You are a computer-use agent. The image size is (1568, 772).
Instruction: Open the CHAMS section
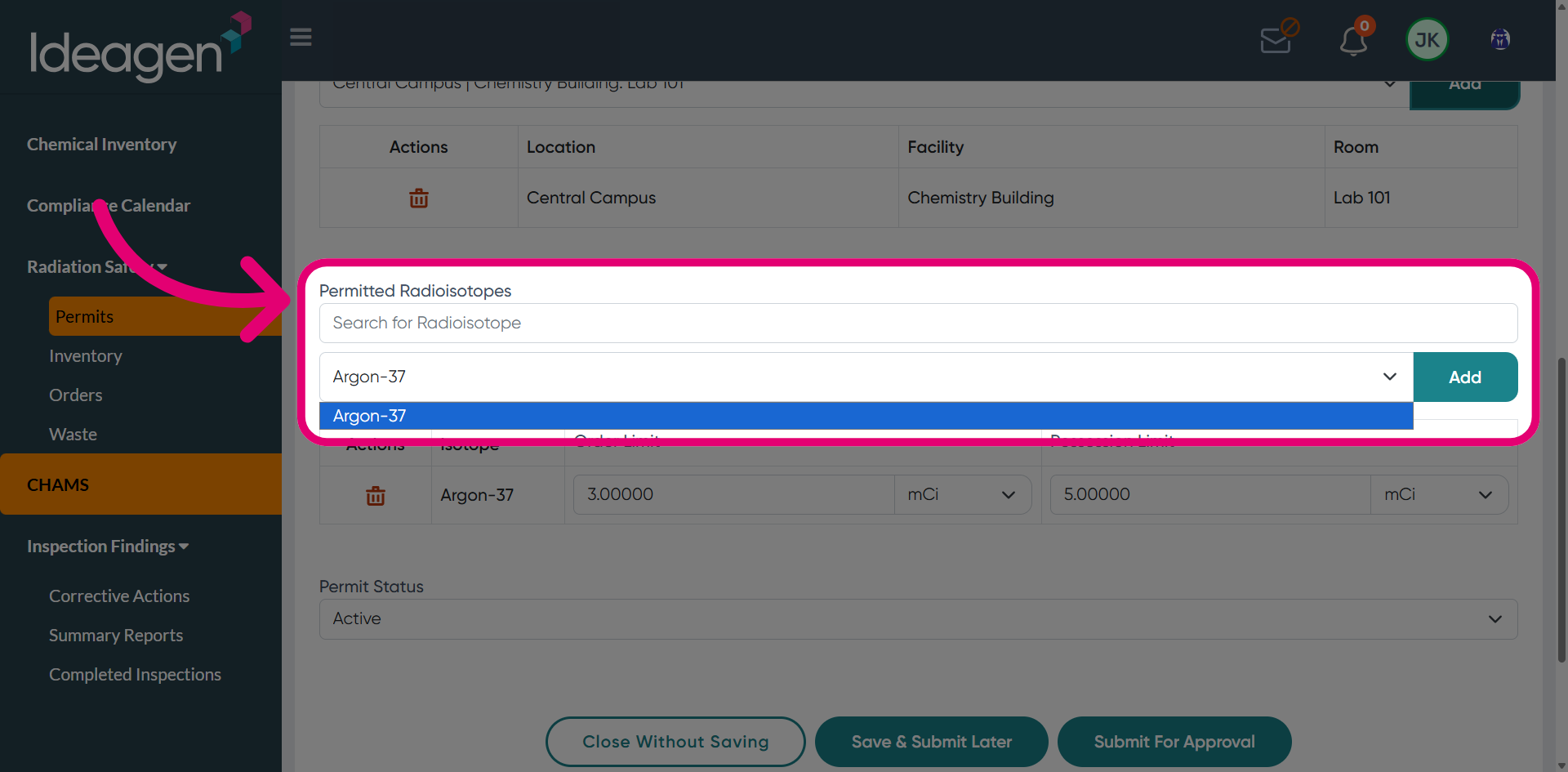(140, 484)
